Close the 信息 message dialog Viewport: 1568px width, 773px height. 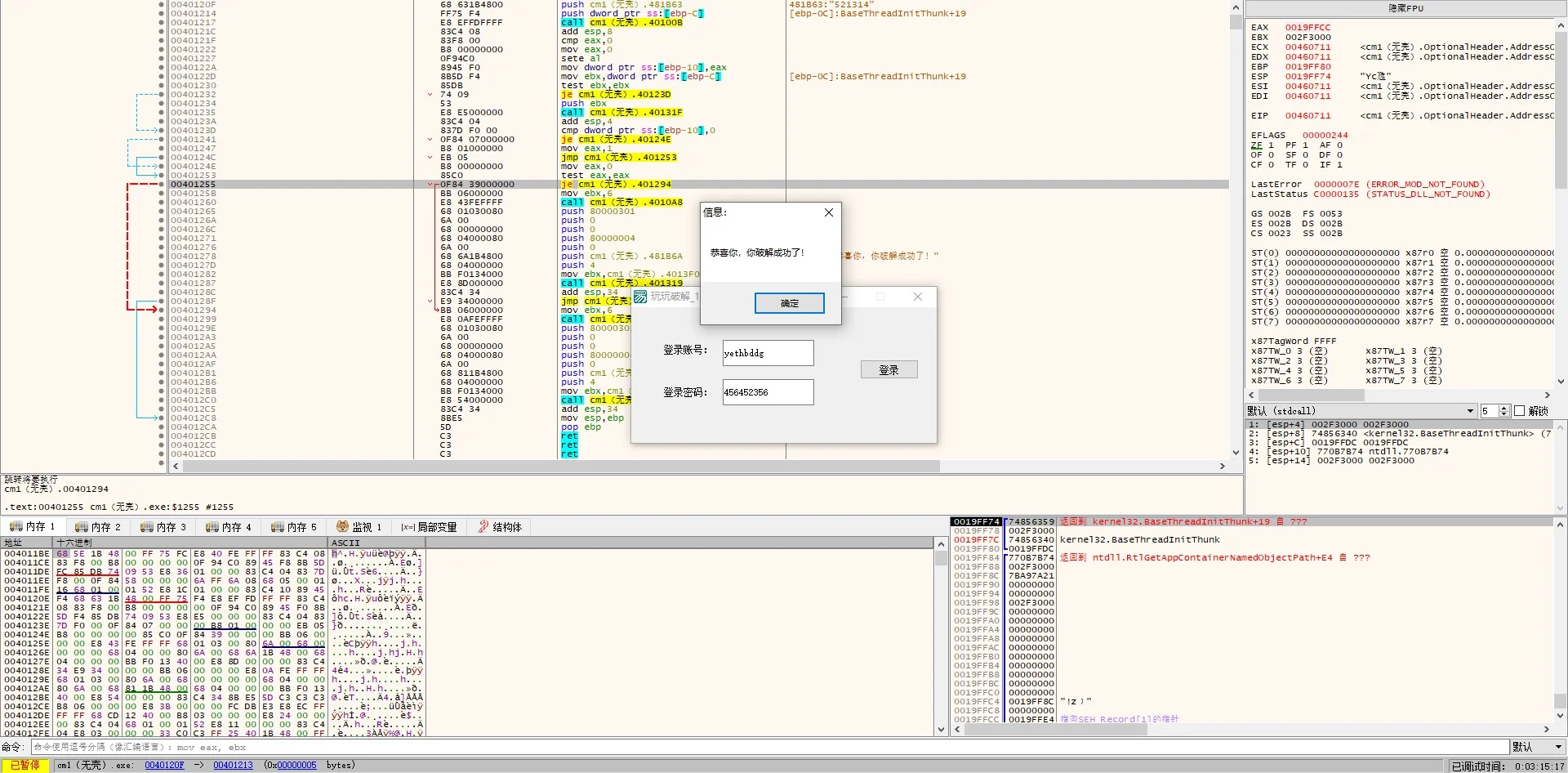coord(829,212)
